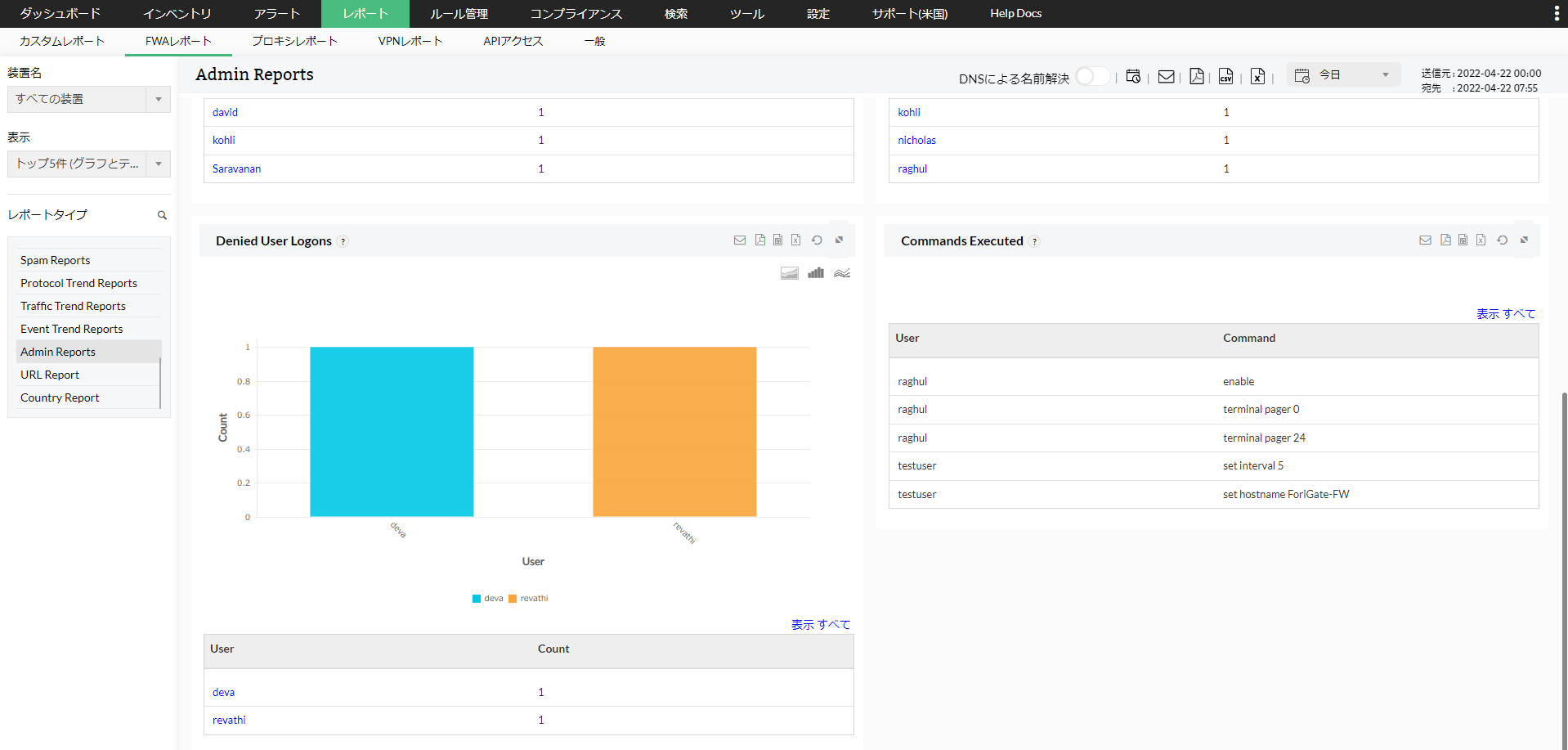Go to ダッシュボード menu
Viewport: 1568px width, 750px height.
pyautogui.click(x=60, y=14)
